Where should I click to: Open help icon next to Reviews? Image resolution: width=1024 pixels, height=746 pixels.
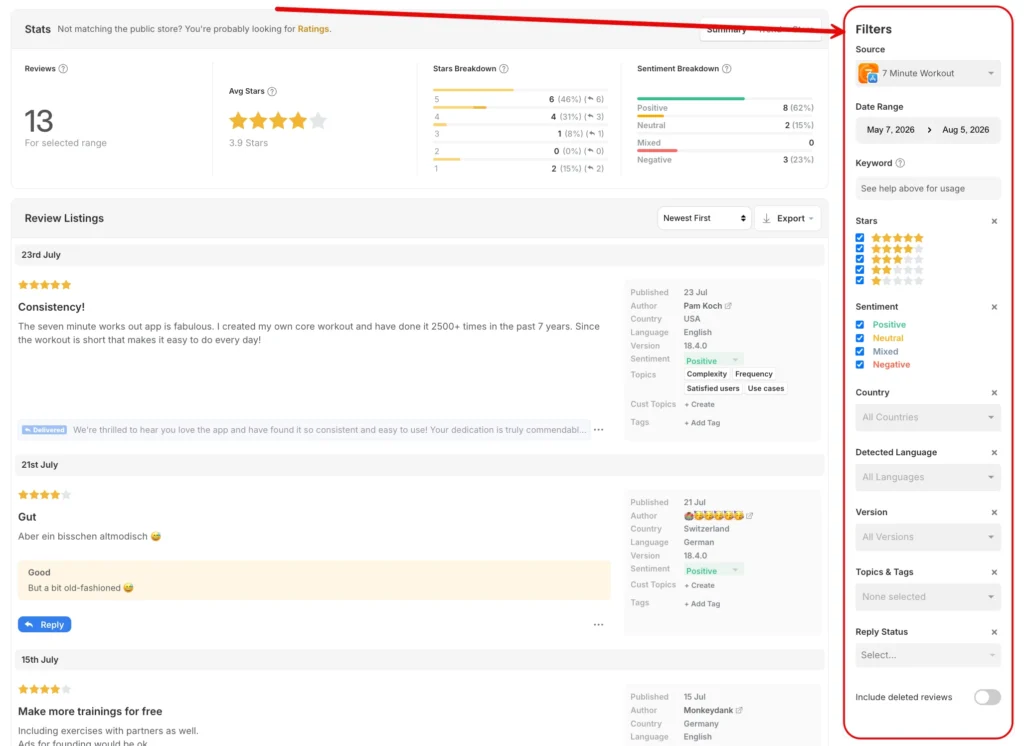tap(63, 69)
